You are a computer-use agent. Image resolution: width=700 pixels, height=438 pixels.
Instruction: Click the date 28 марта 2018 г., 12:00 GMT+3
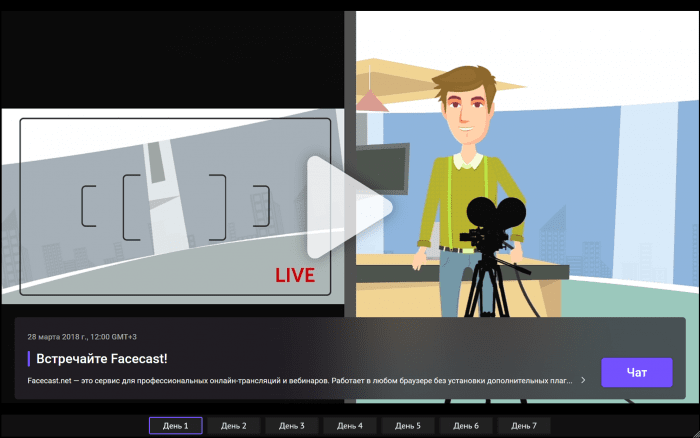[82, 337]
